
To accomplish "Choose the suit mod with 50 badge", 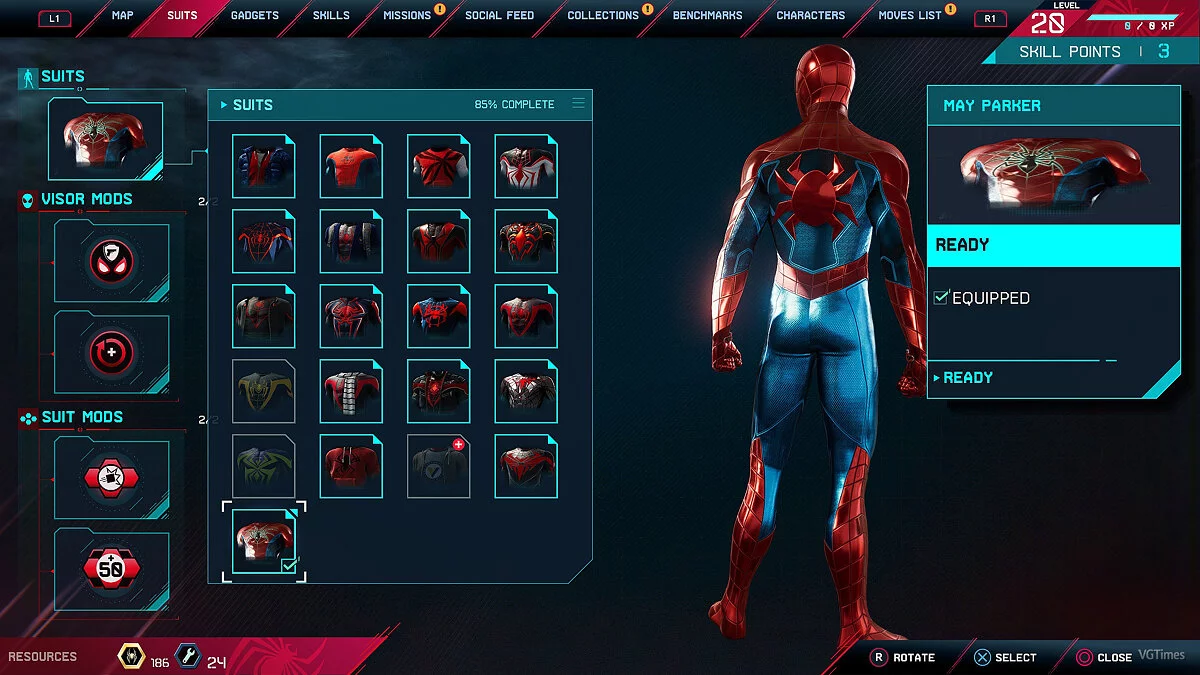I will click(x=111, y=570).
